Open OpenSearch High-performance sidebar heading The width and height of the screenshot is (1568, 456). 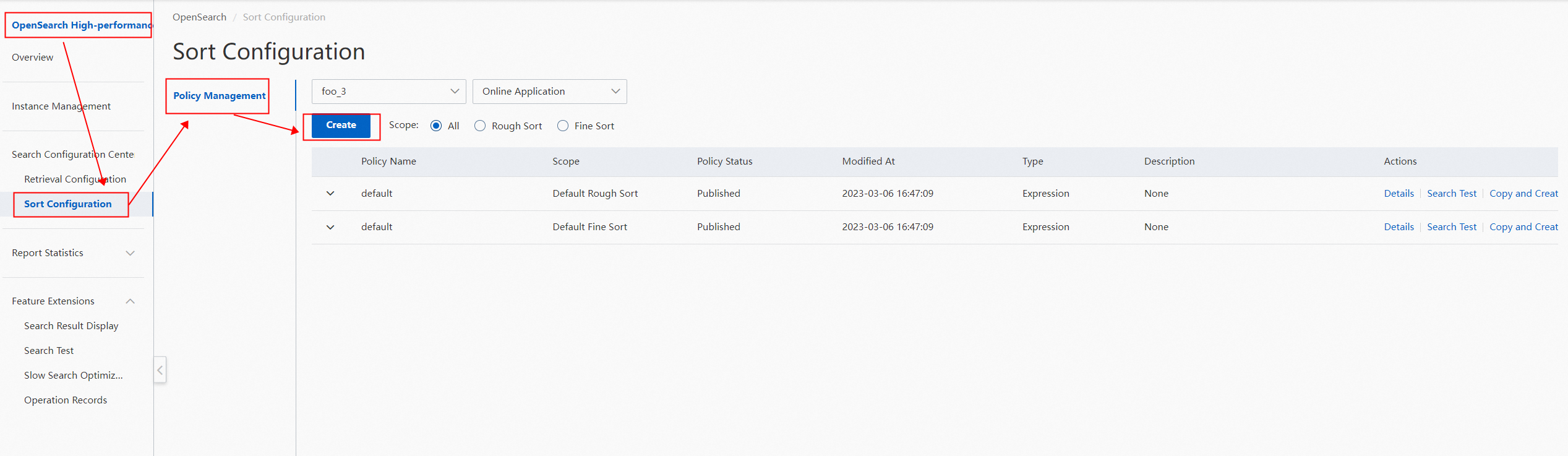[x=82, y=25]
